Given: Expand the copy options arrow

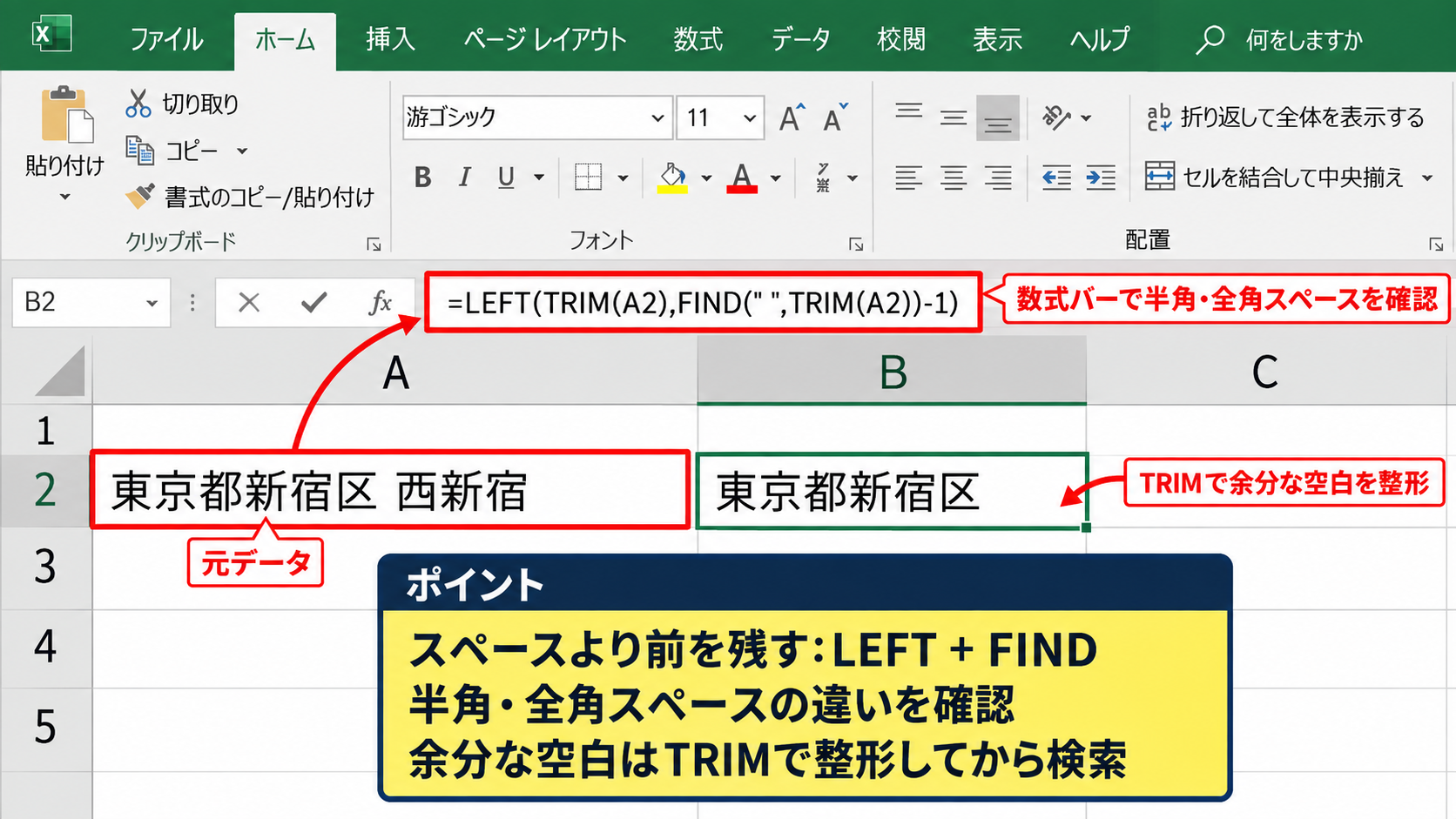Looking at the screenshot, I should coord(242,151).
